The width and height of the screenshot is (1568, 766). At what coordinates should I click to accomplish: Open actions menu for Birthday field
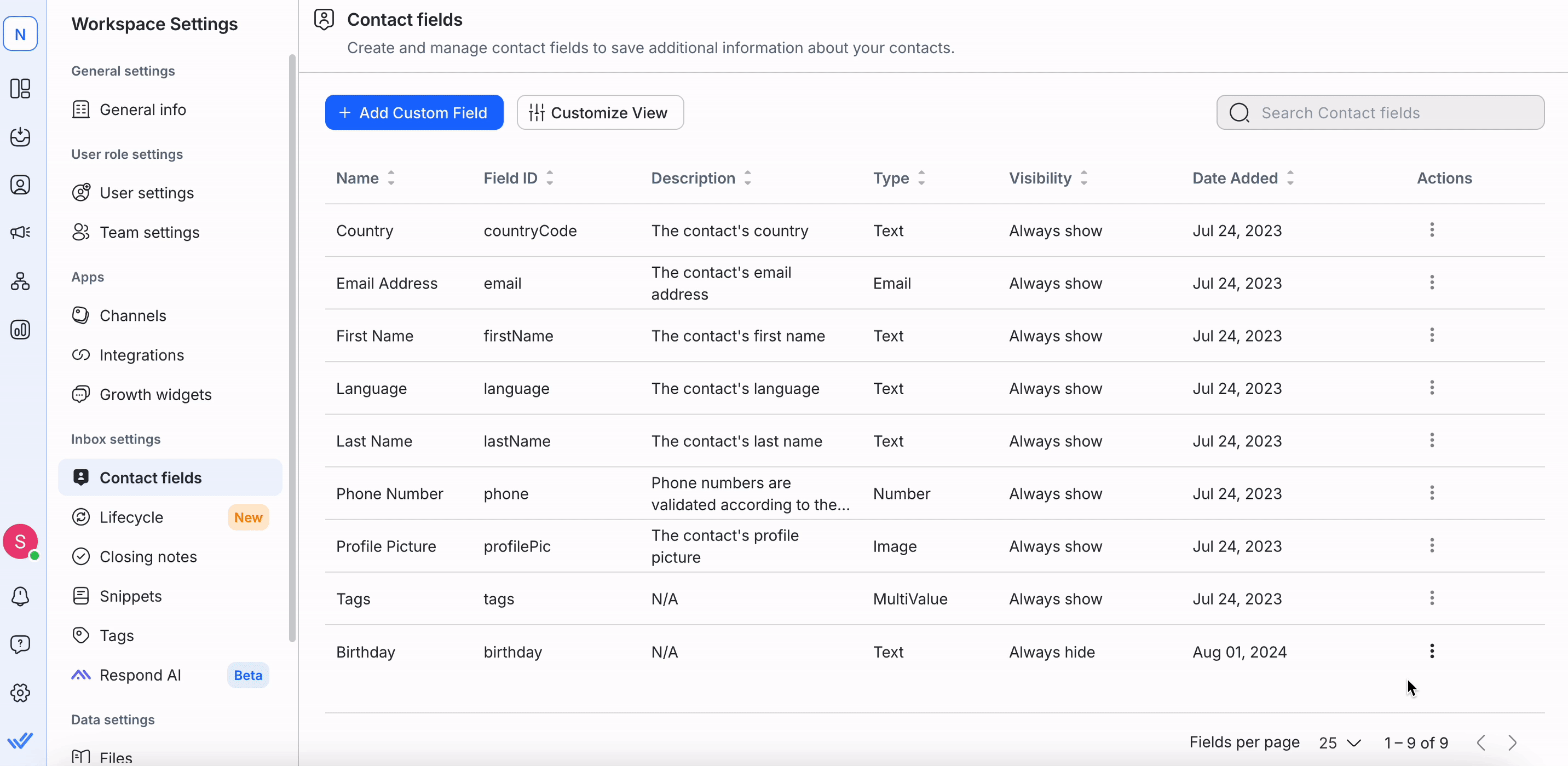click(1432, 652)
